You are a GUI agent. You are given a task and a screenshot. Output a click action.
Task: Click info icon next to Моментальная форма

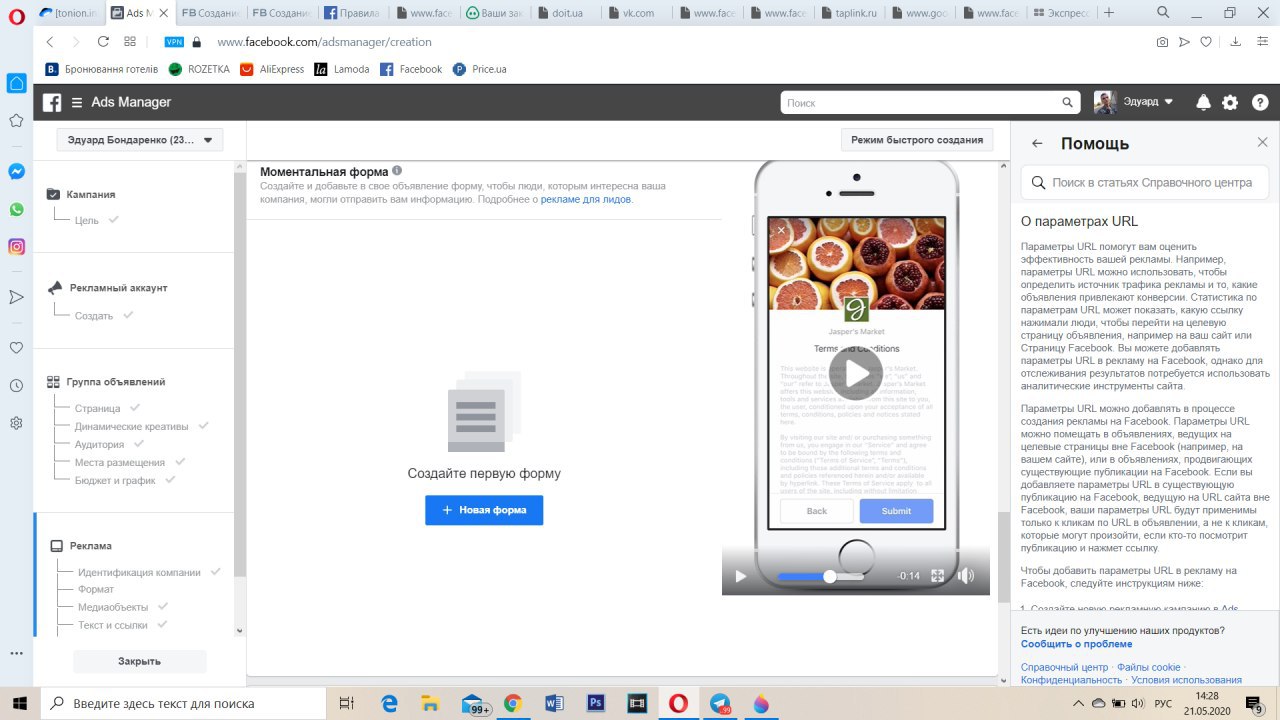[397, 171]
